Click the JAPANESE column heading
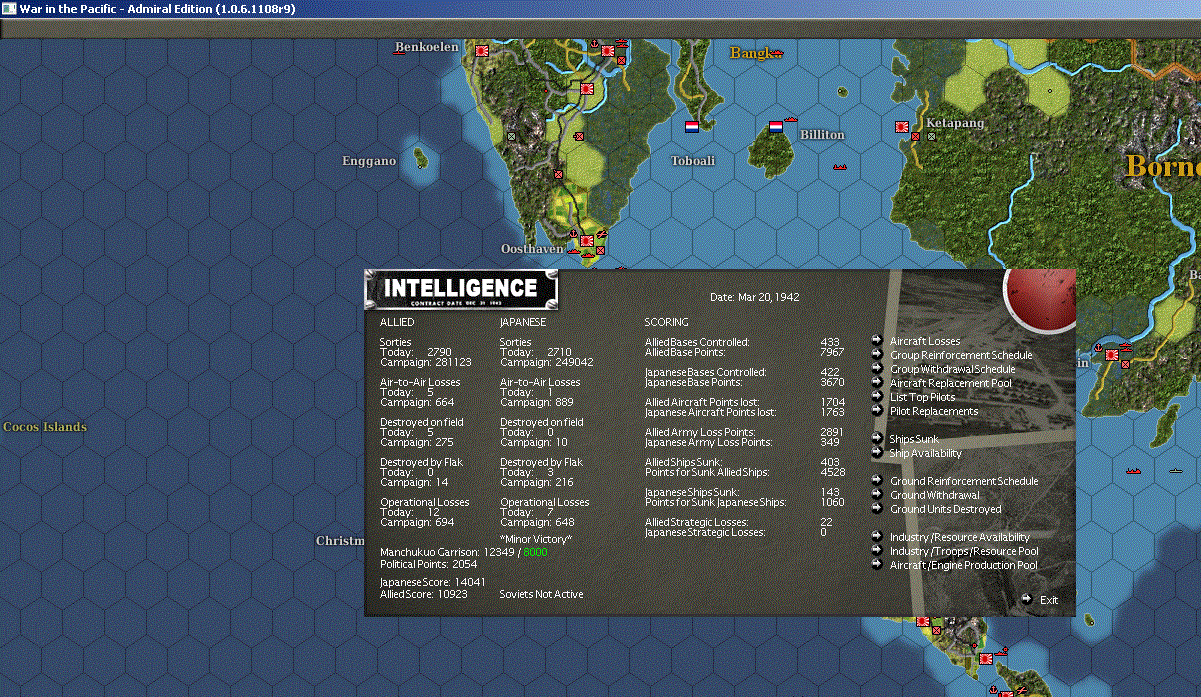This screenshot has width=1201, height=697. click(x=523, y=322)
